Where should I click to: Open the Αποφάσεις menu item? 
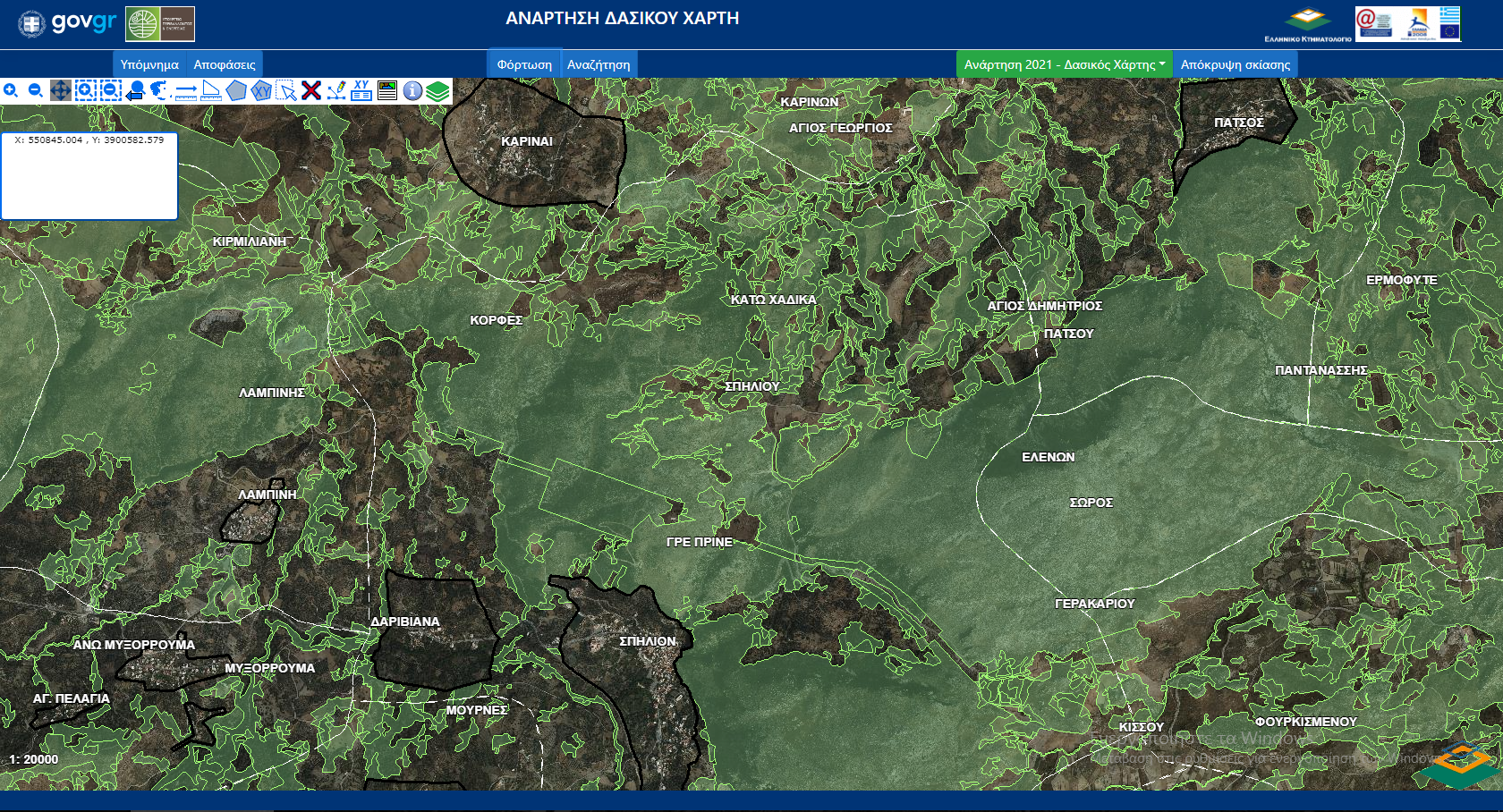(x=225, y=64)
